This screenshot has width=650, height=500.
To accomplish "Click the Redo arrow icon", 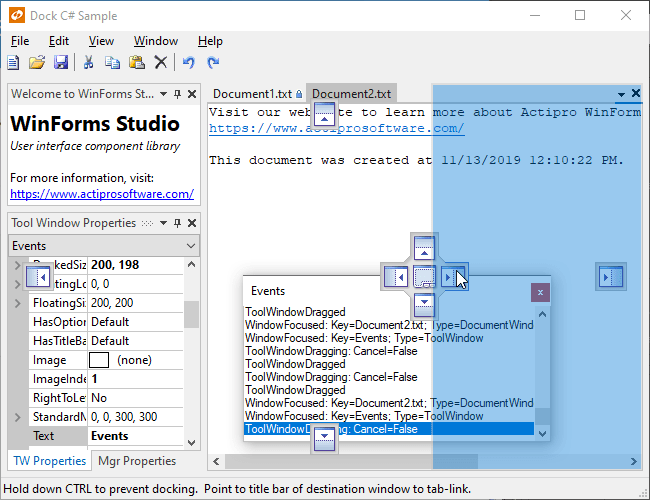I will [213, 63].
